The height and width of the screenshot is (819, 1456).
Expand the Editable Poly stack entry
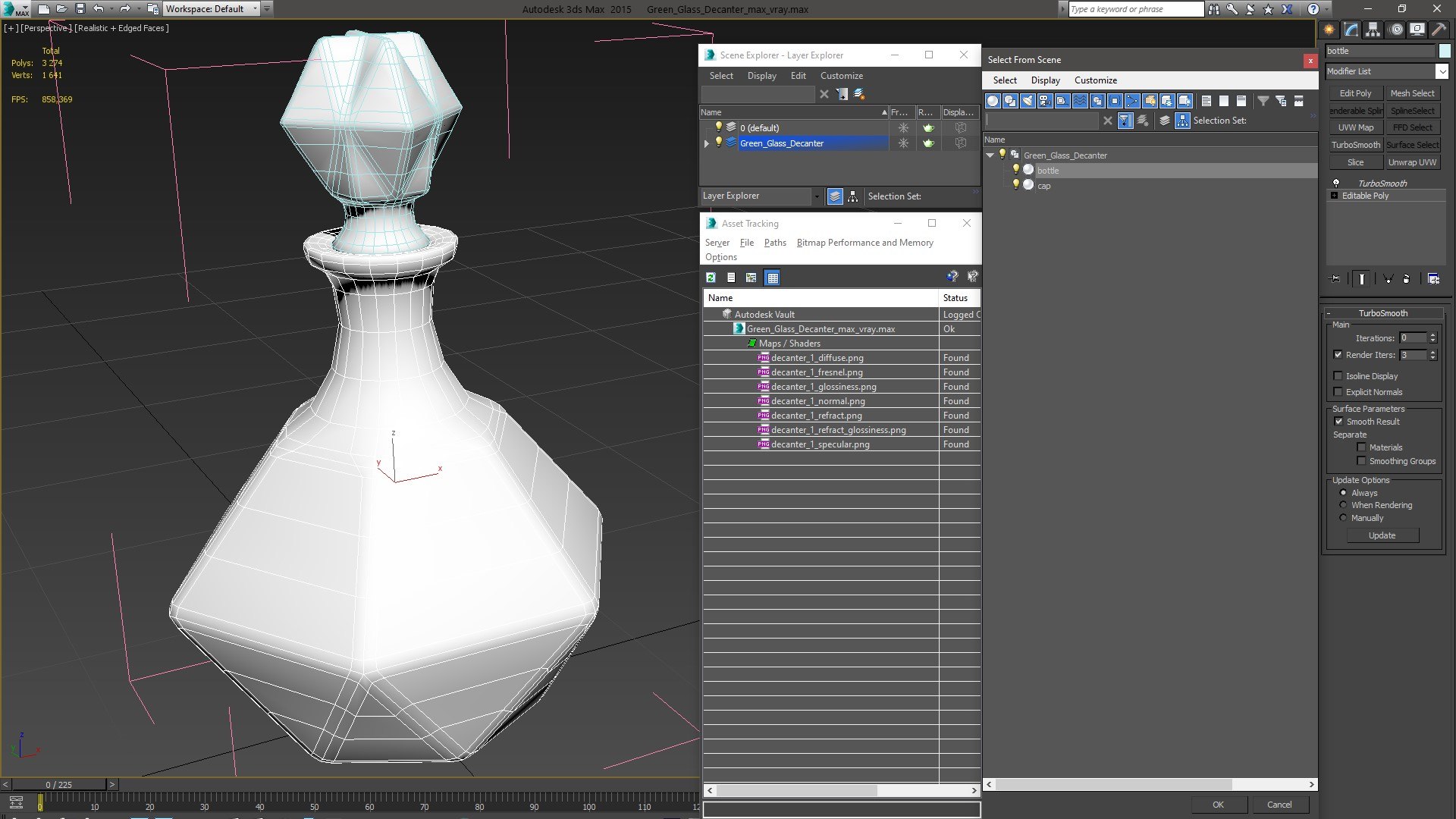click(1335, 196)
